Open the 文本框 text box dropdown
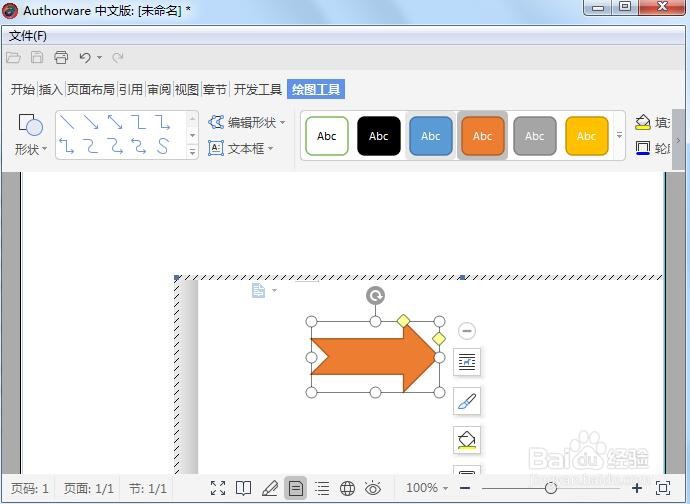690x504 pixels. point(241,148)
